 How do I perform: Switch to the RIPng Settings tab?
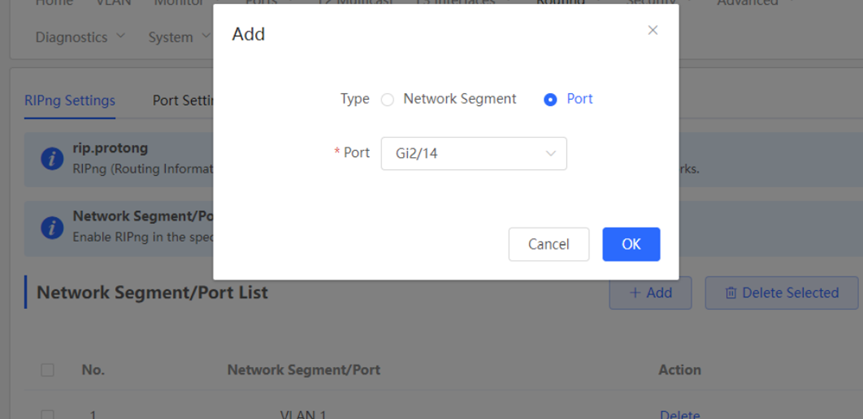coord(70,101)
